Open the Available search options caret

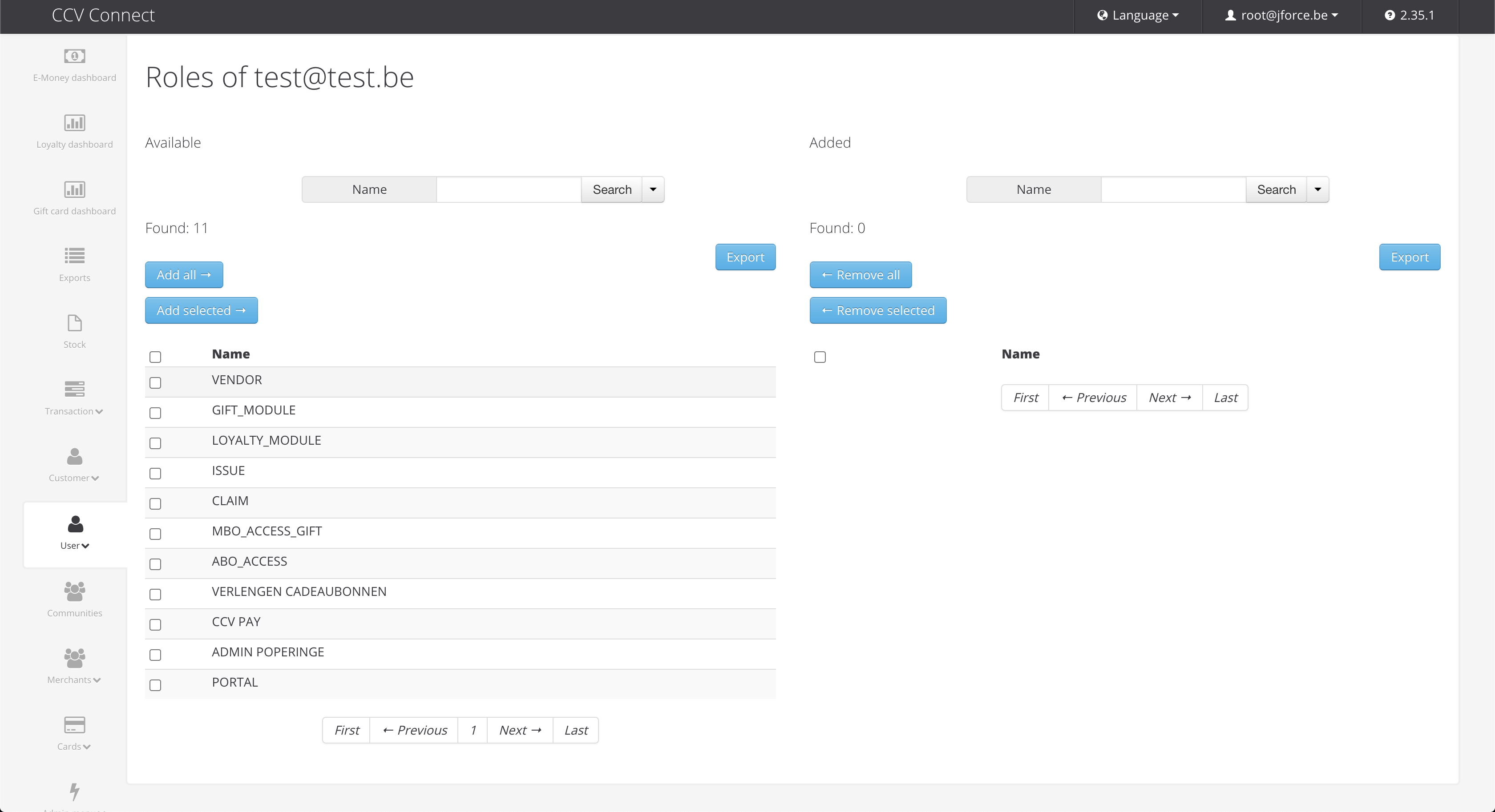653,190
